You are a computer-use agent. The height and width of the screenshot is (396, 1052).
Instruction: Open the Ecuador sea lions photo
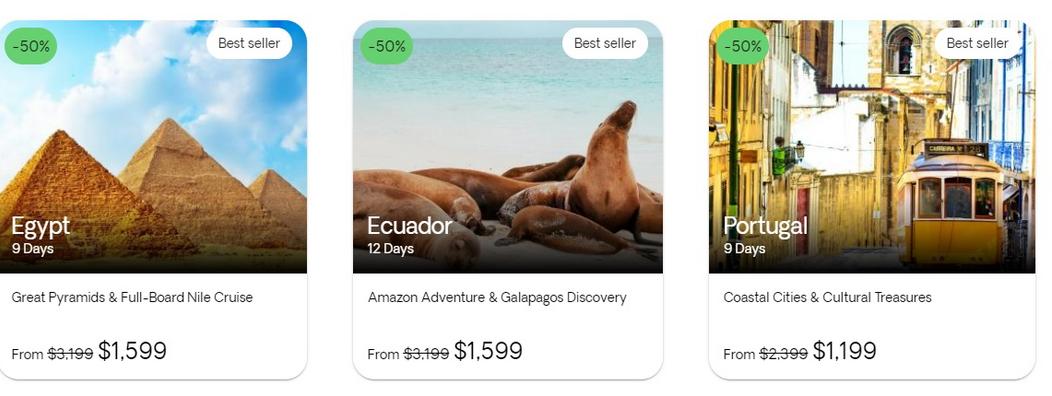(x=508, y=146)
